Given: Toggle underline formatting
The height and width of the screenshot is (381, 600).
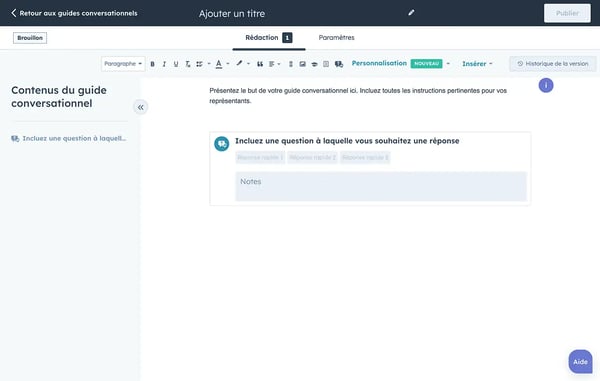Looking at the screenshot, I should pyautogui.click(x=176, y=64).
